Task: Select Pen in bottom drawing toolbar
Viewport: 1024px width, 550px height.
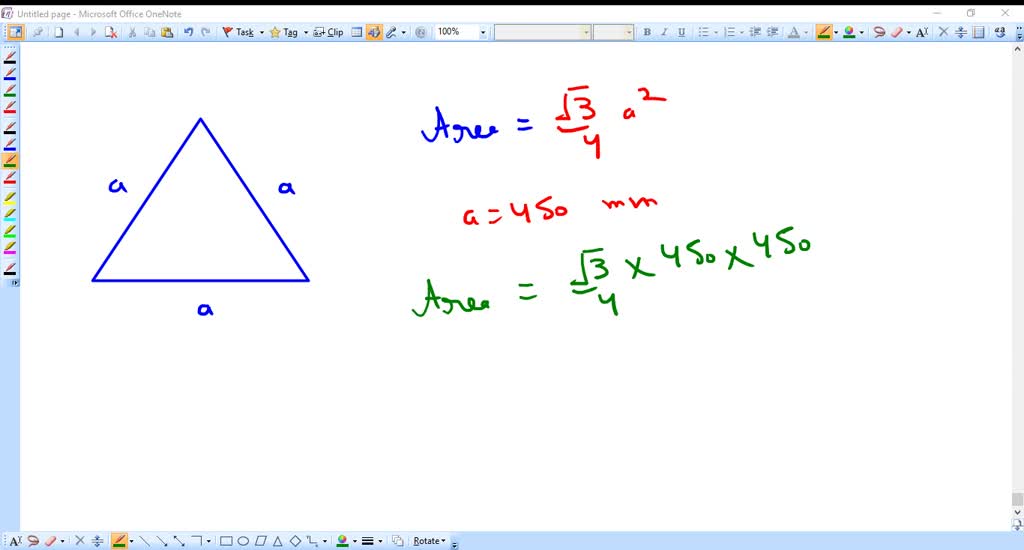Action: [119, 541]
